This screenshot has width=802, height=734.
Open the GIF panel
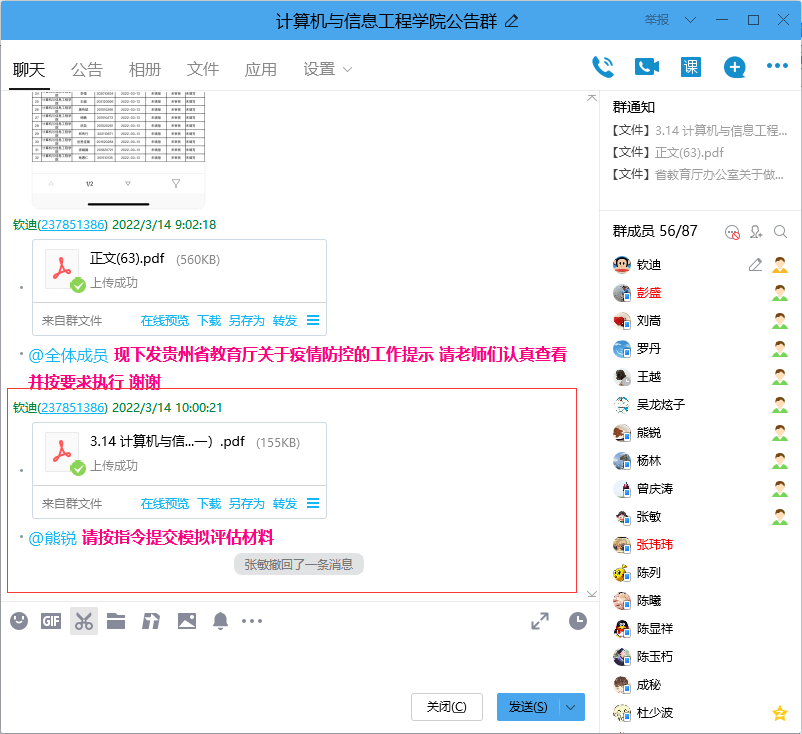(51, 620)
